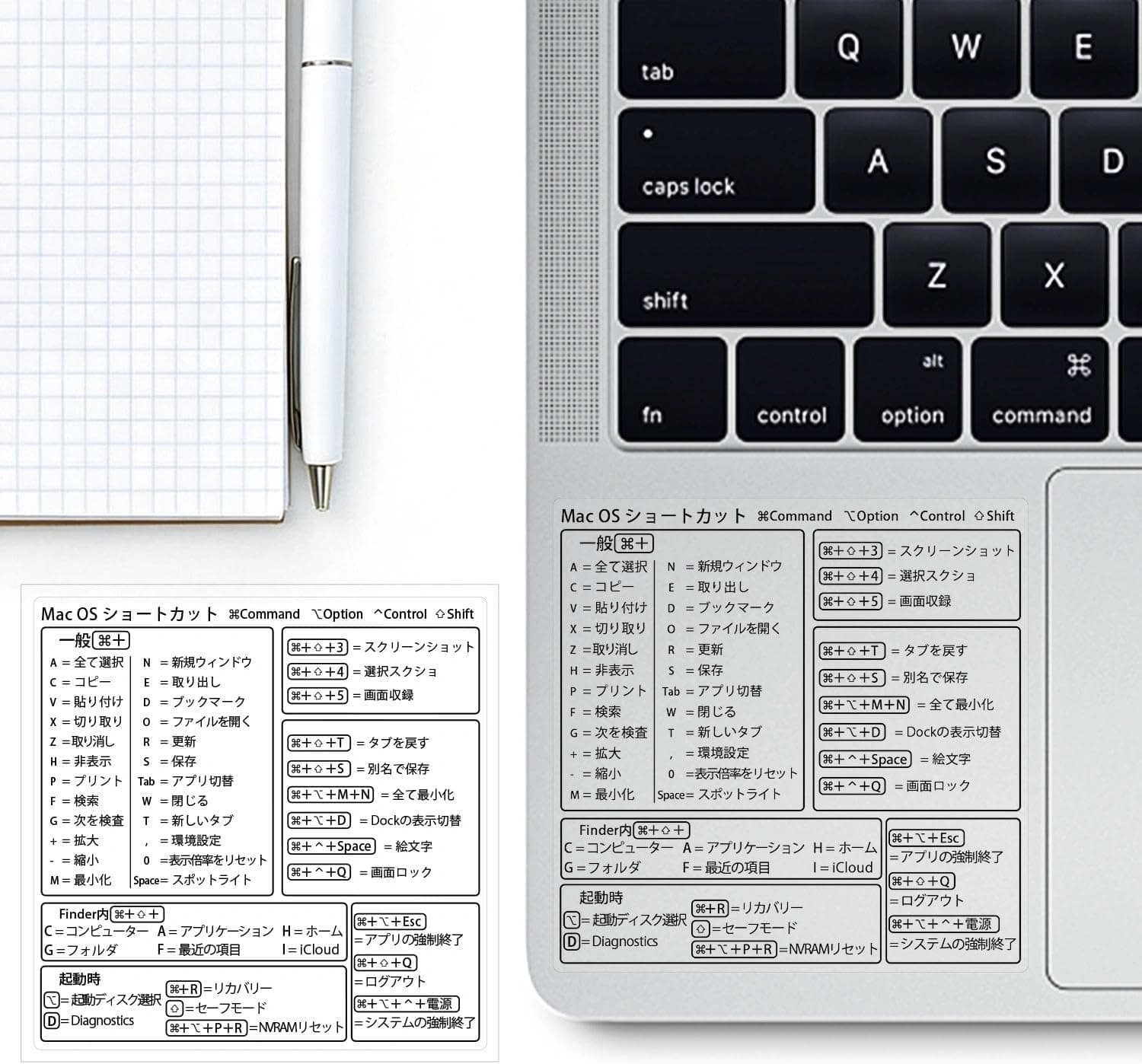Click the A key on the keyboard
The width and height of the screenshot is (1142, 1064).
(879, 161)
